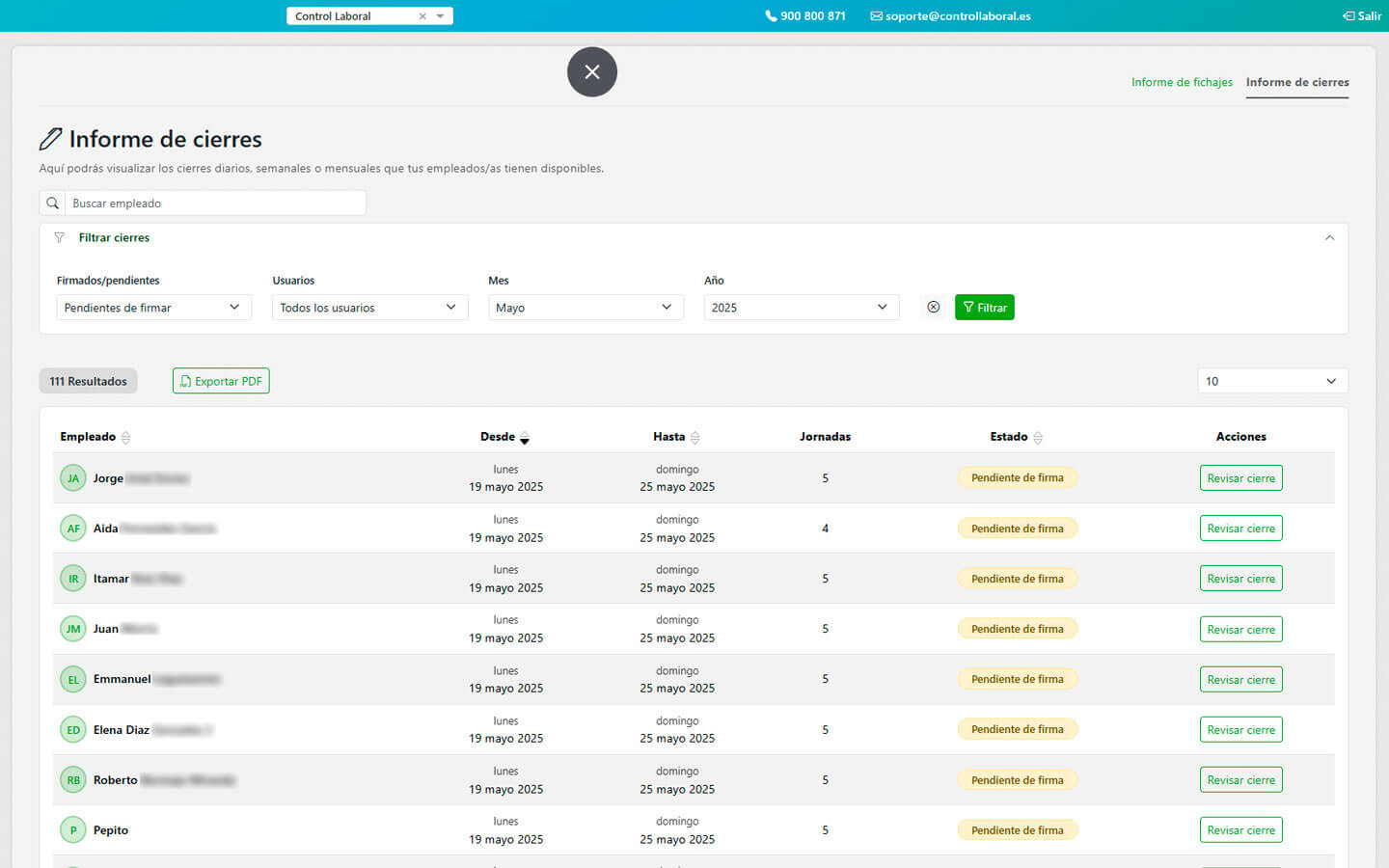Focus the Buscar empleado search field
The image size is (1389, 868).
(x=215, y=203)
